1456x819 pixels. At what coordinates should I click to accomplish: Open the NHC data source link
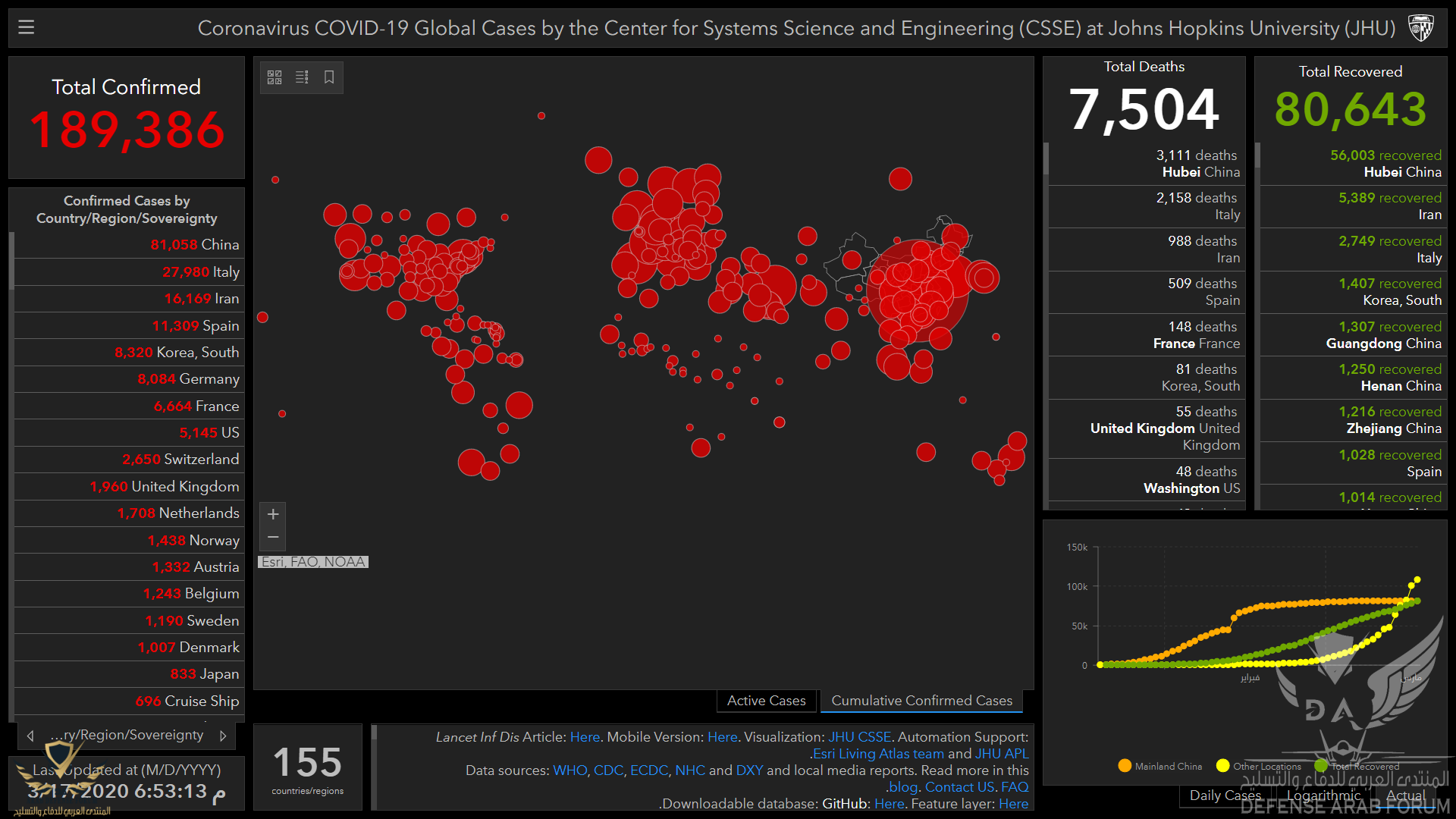(690, 770)
